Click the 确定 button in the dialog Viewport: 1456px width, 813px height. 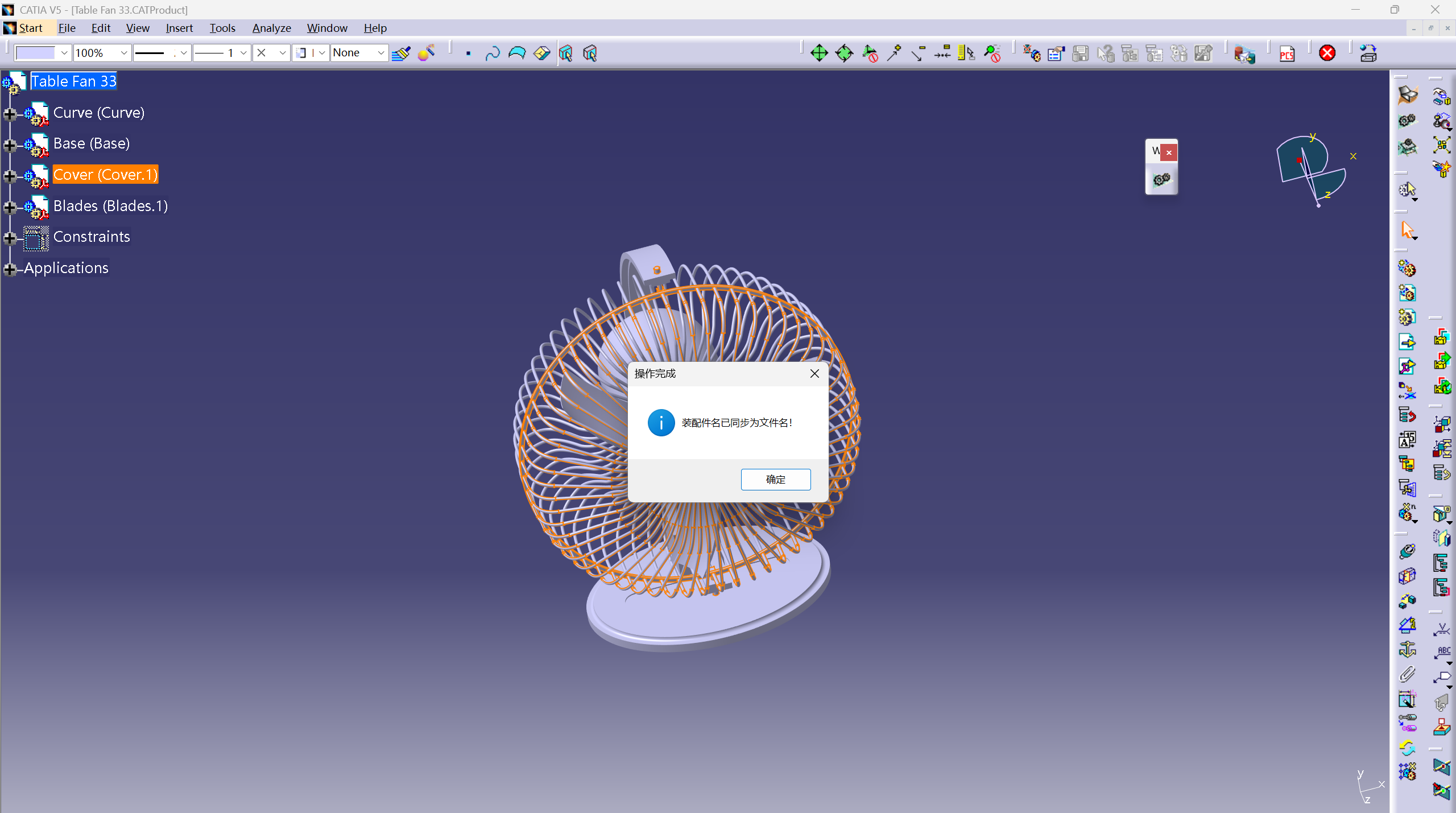pyautogui.click(x=776, y=479)
